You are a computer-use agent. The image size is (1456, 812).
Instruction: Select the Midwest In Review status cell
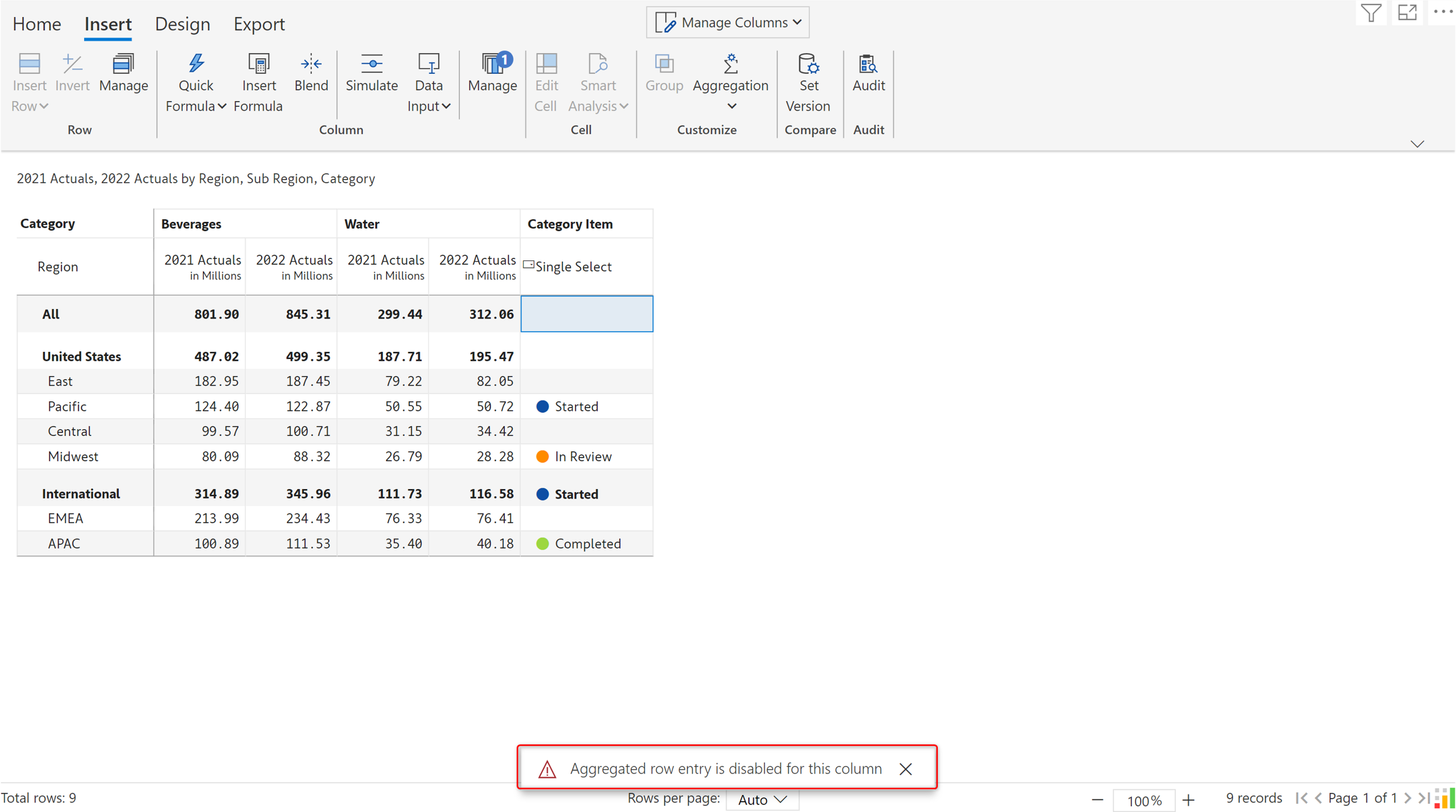pos(586,456)
